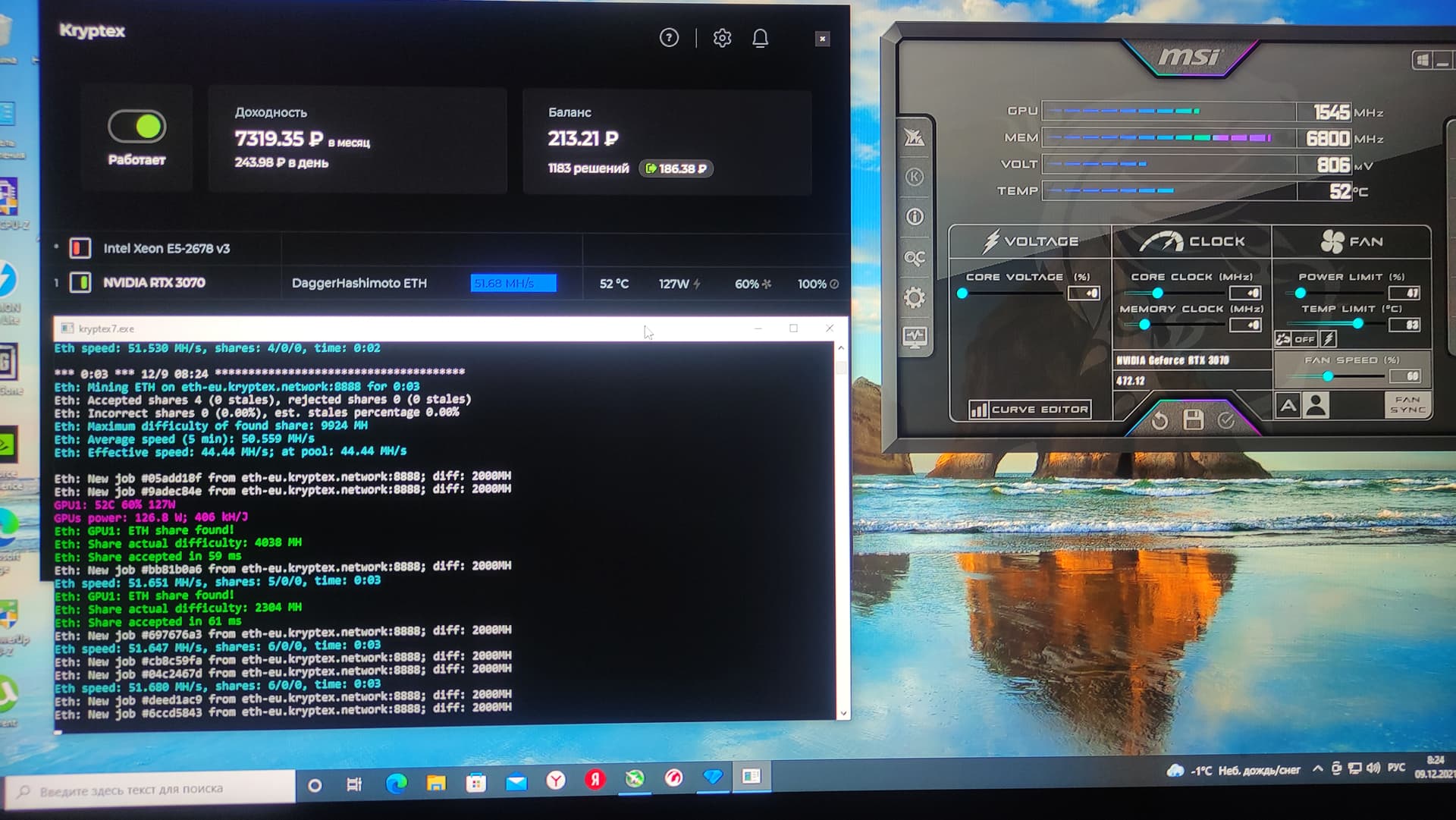The height and width of the screenshot is (820, 1456).
Task: Click the Windows logo button in Afterburner
Action: point(1423,60)
